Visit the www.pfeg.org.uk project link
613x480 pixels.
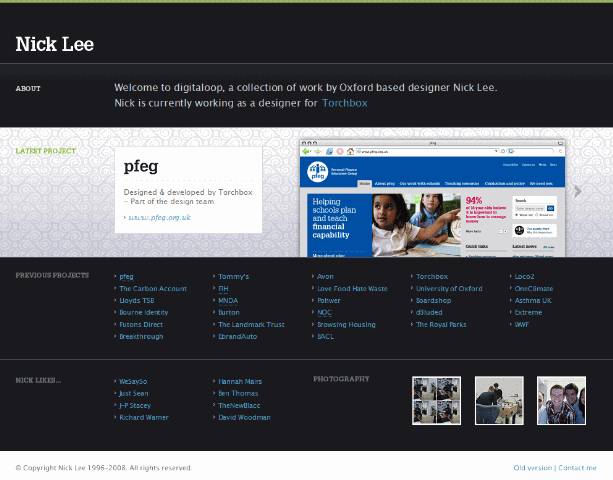[160, 217]
